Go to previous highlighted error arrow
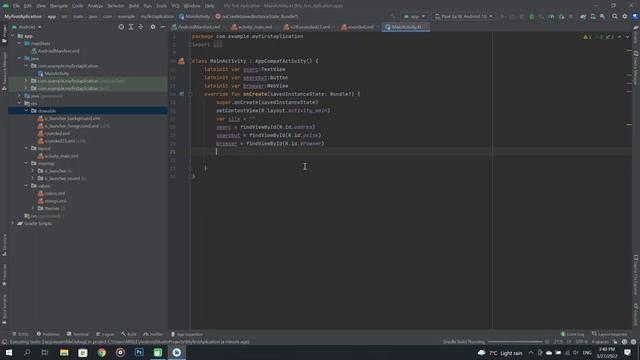Viewport: 640px width, 360px height. 619,37
